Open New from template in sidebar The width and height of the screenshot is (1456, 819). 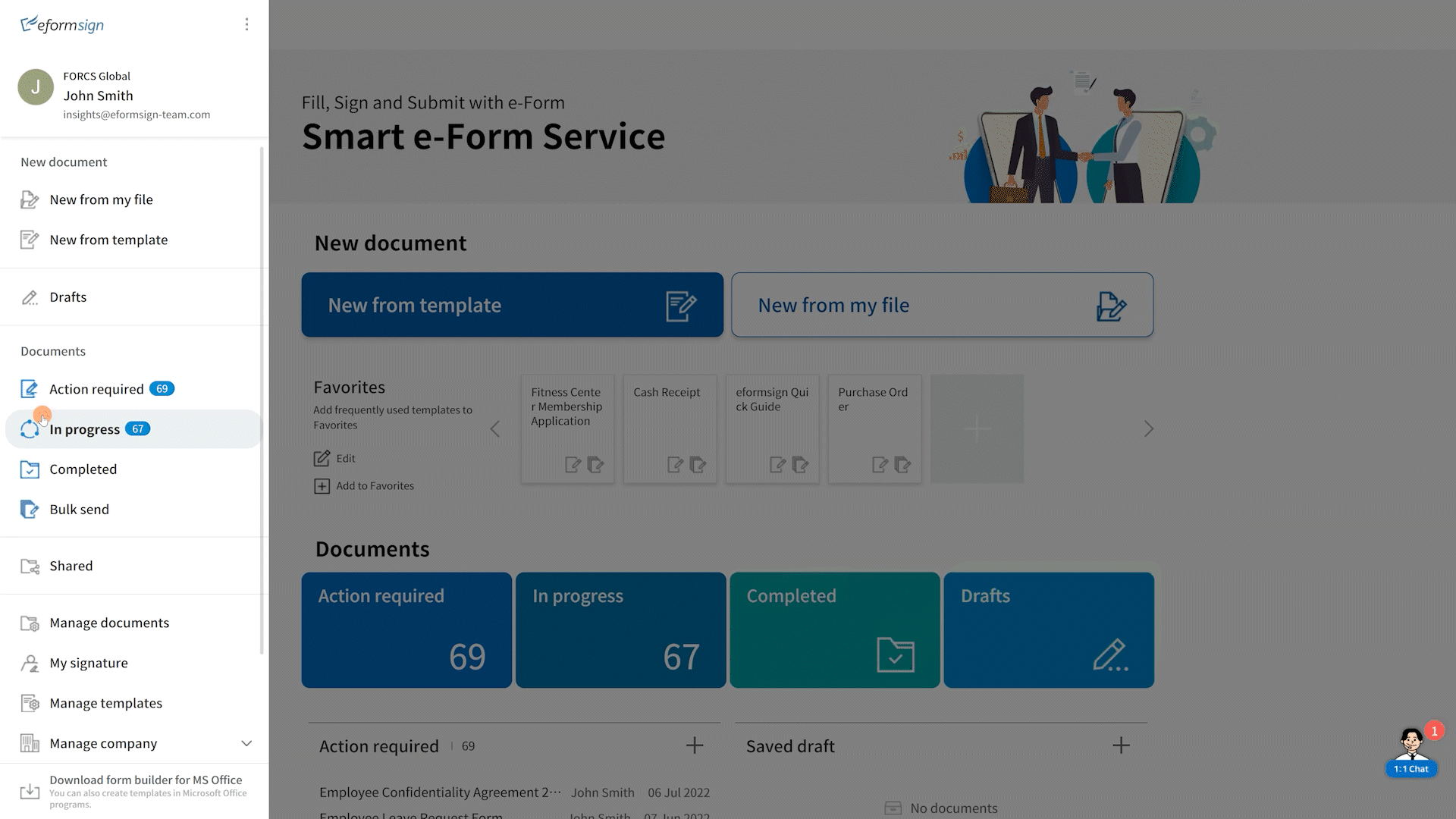coord(108,240)
